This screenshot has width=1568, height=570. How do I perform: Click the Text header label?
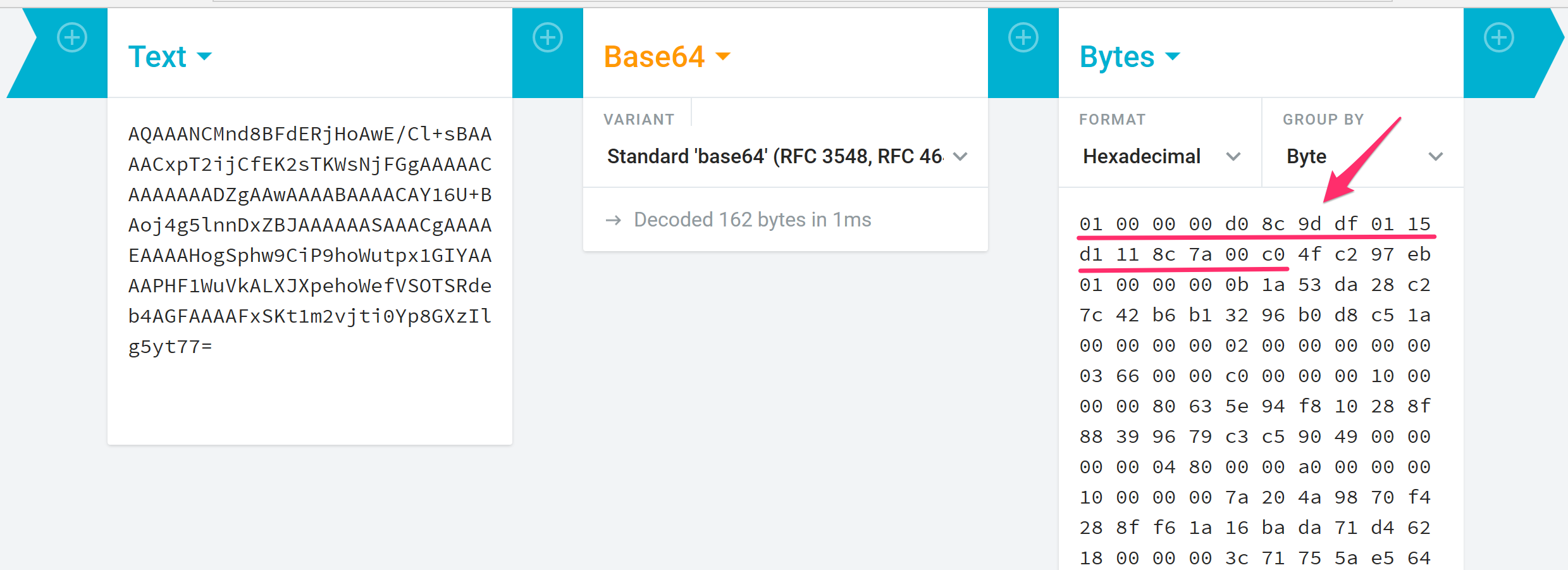(x=157, y=56)
